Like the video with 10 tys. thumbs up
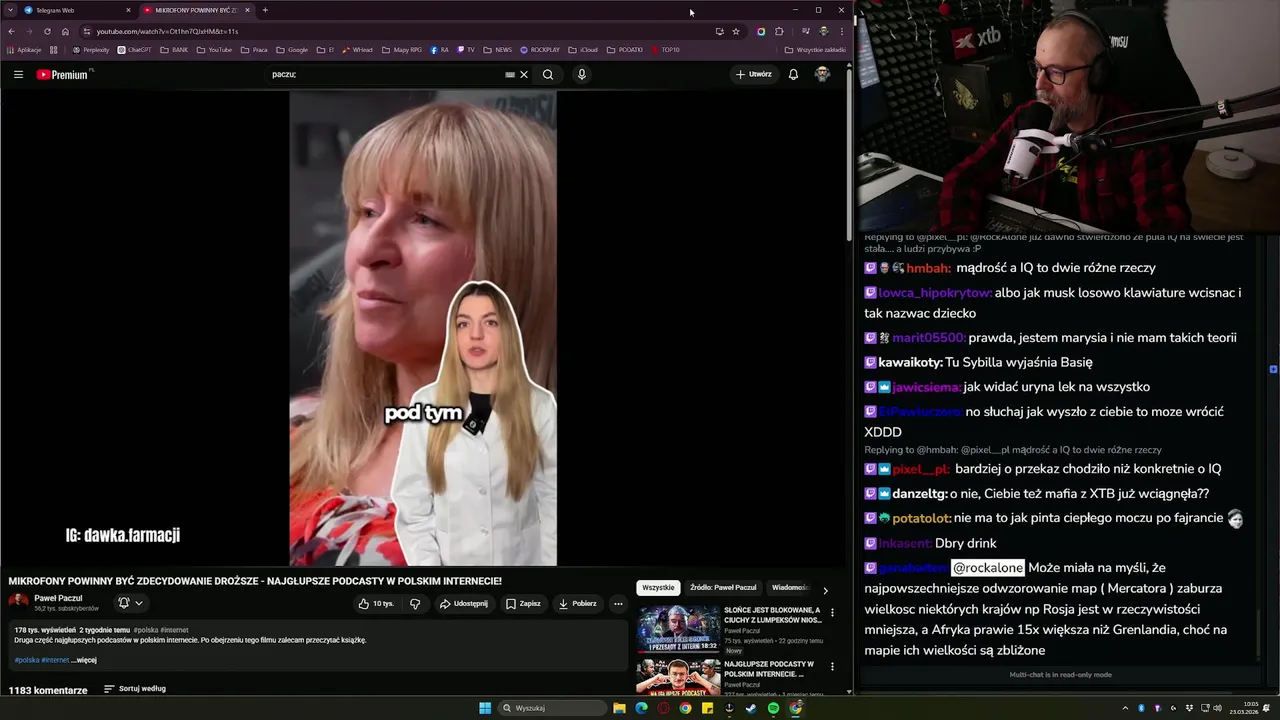The image size is (1280, 720). [x=376, y=603]
